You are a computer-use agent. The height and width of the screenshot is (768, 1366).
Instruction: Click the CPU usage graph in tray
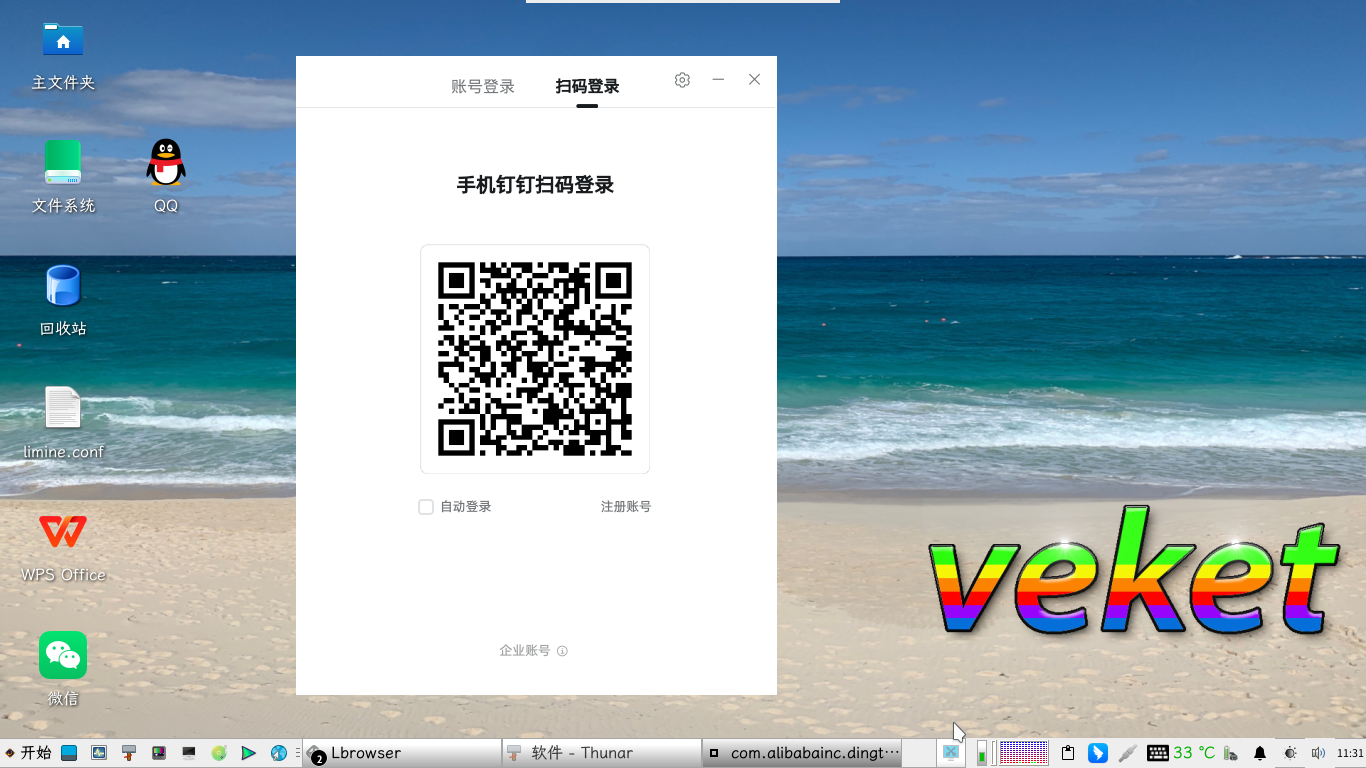coord(1023,753)
